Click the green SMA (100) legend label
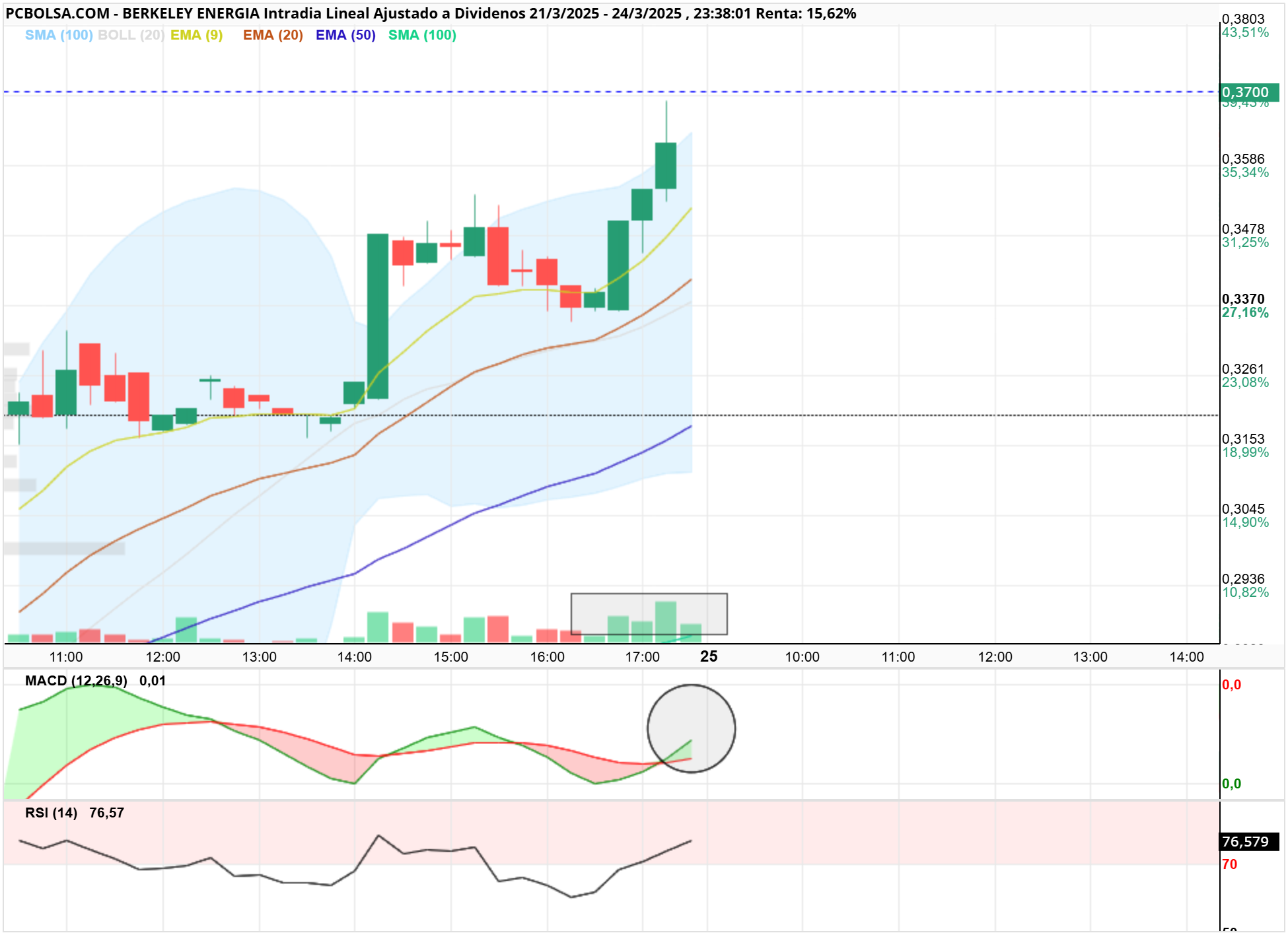 [x=422, y=35]
